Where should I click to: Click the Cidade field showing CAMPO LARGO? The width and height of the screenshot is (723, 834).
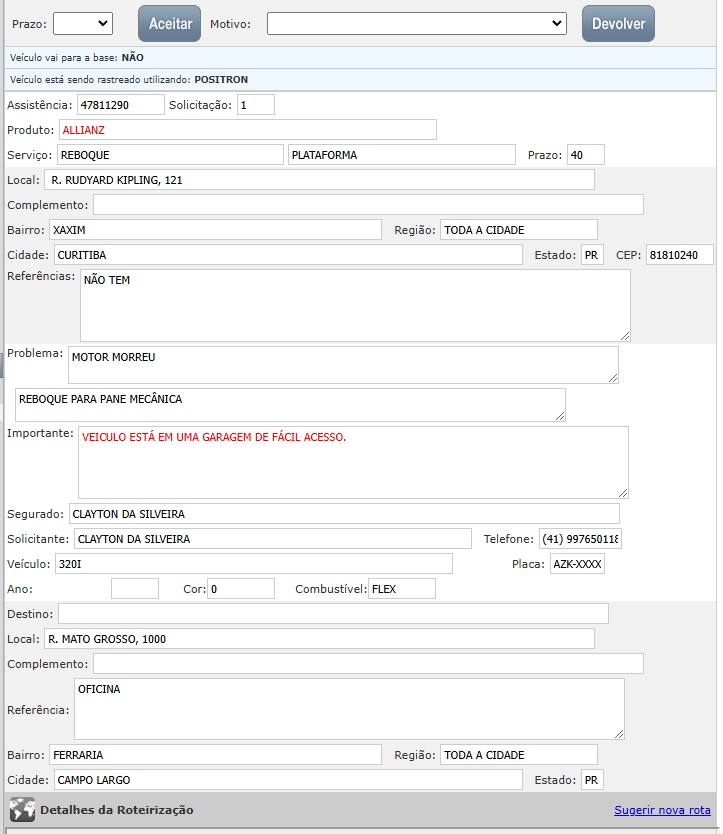(x=287, y=780)
